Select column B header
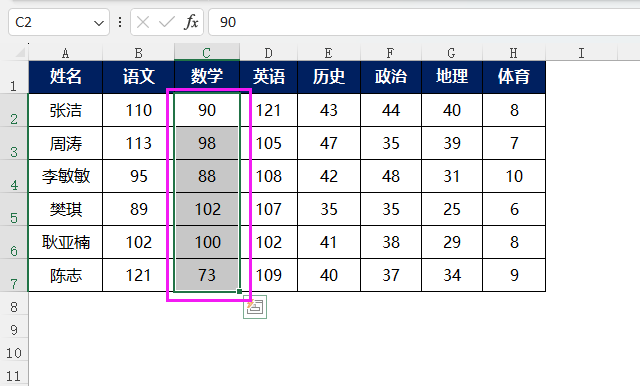640x386 pixels. point(139,53)
